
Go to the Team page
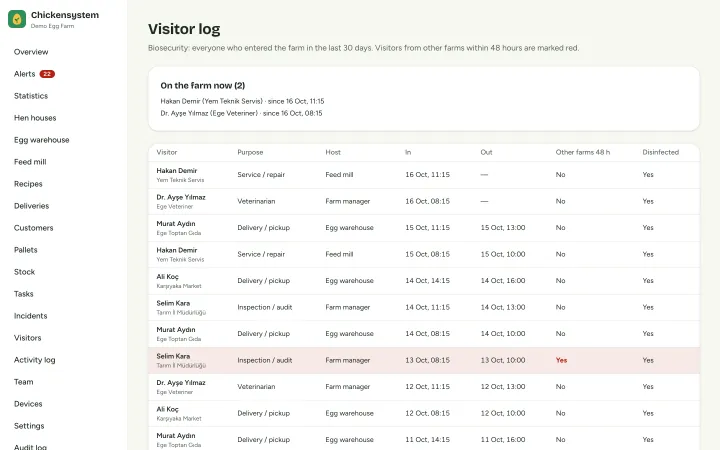pyautogui.click(x=23, y=382)
